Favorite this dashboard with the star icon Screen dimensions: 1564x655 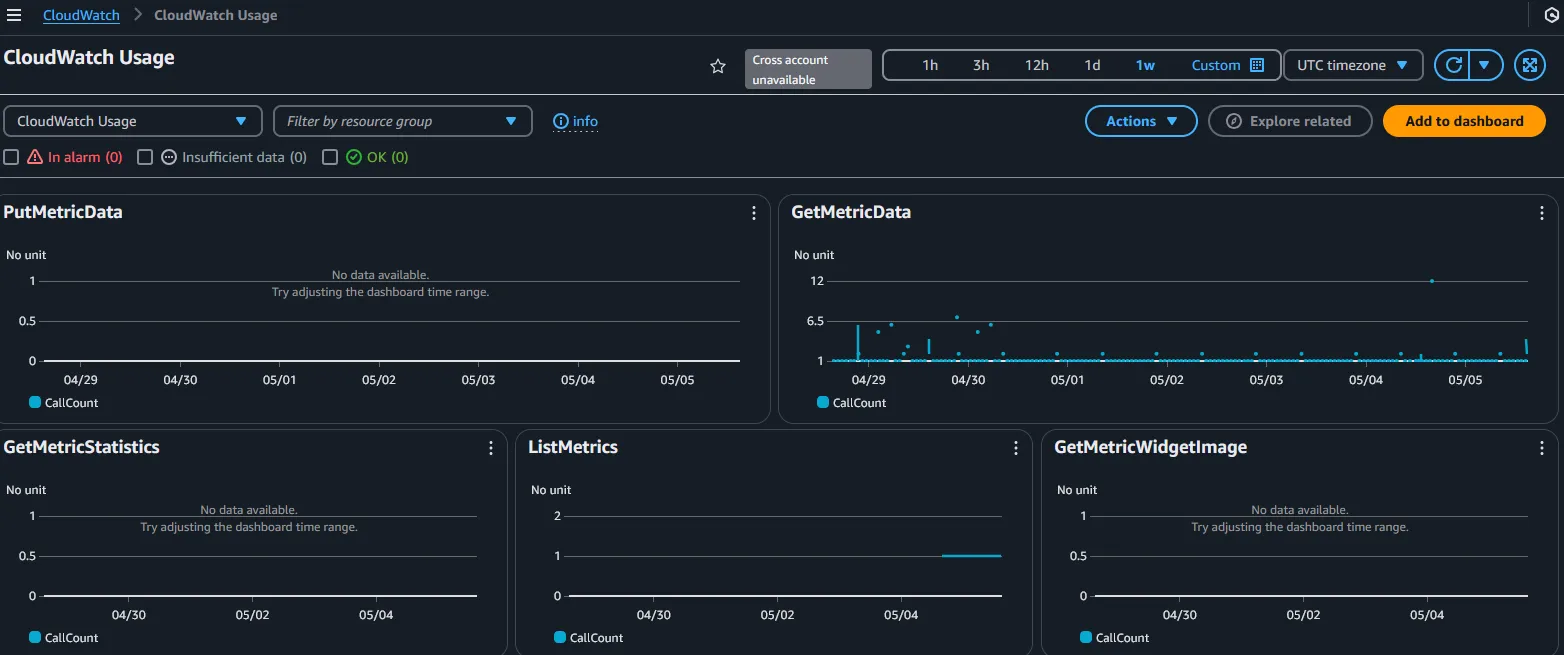coord(717,66)
